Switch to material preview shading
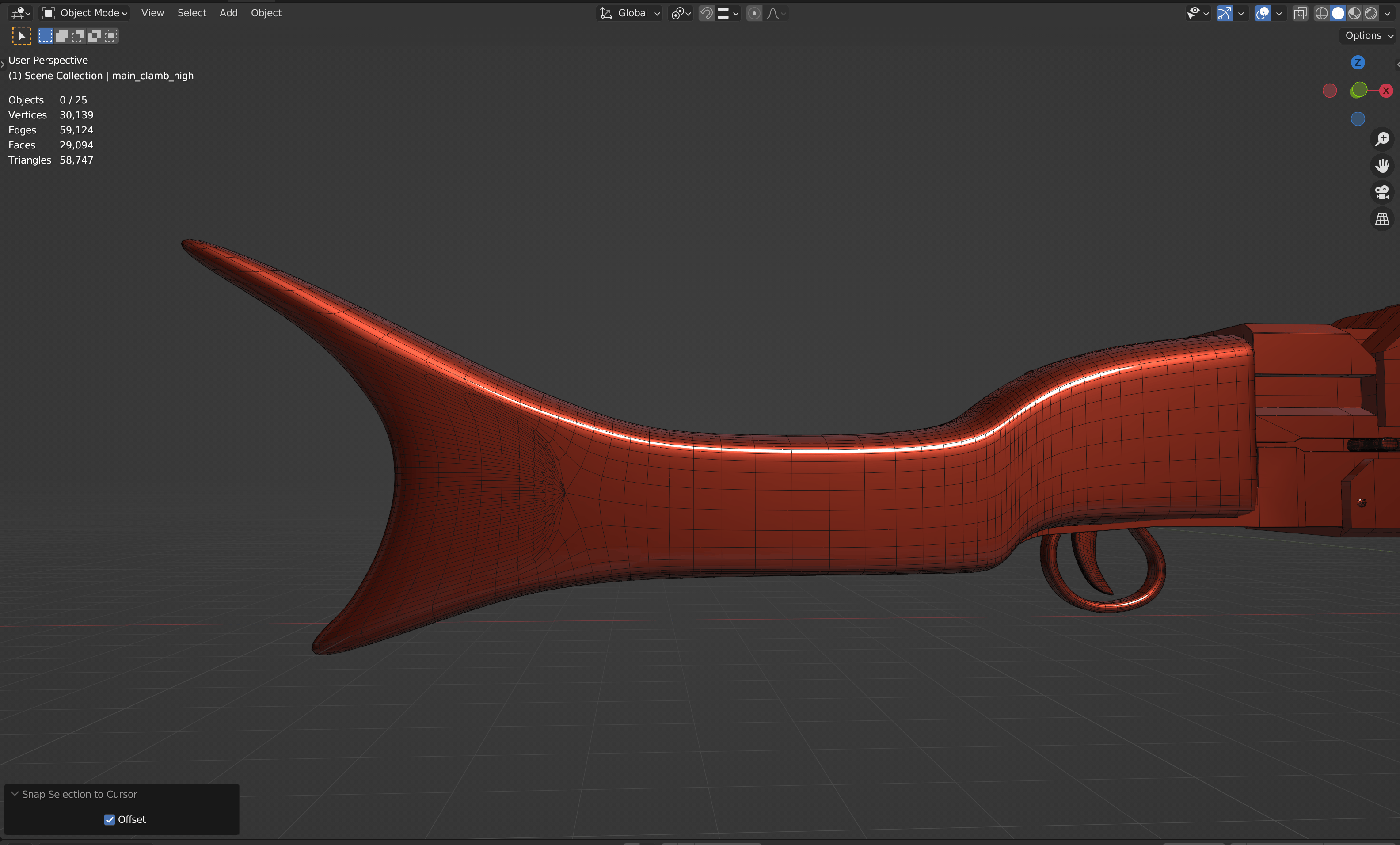 pos(1354,13)
